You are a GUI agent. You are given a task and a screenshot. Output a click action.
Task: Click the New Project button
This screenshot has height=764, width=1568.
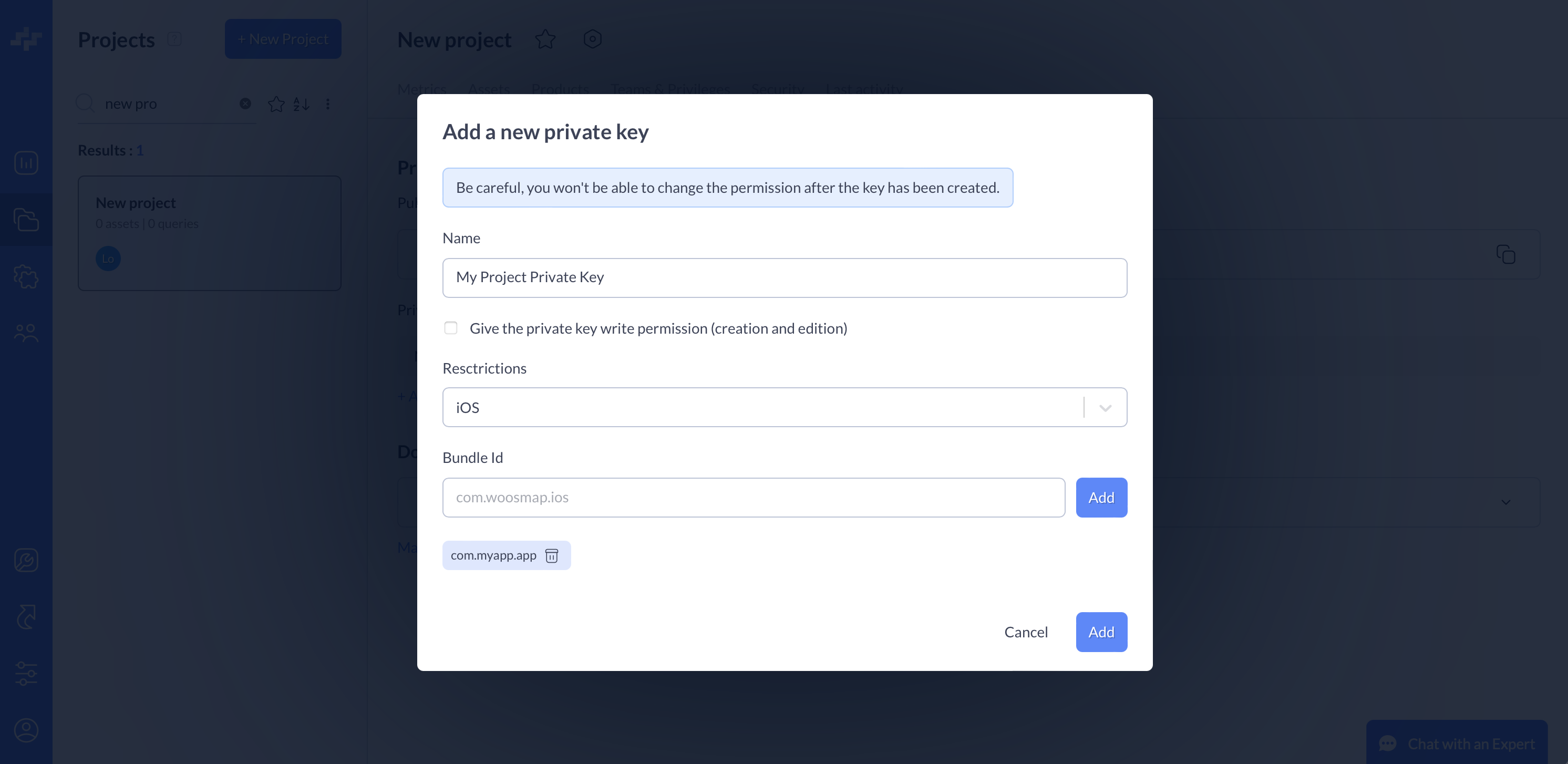(282, 38)
